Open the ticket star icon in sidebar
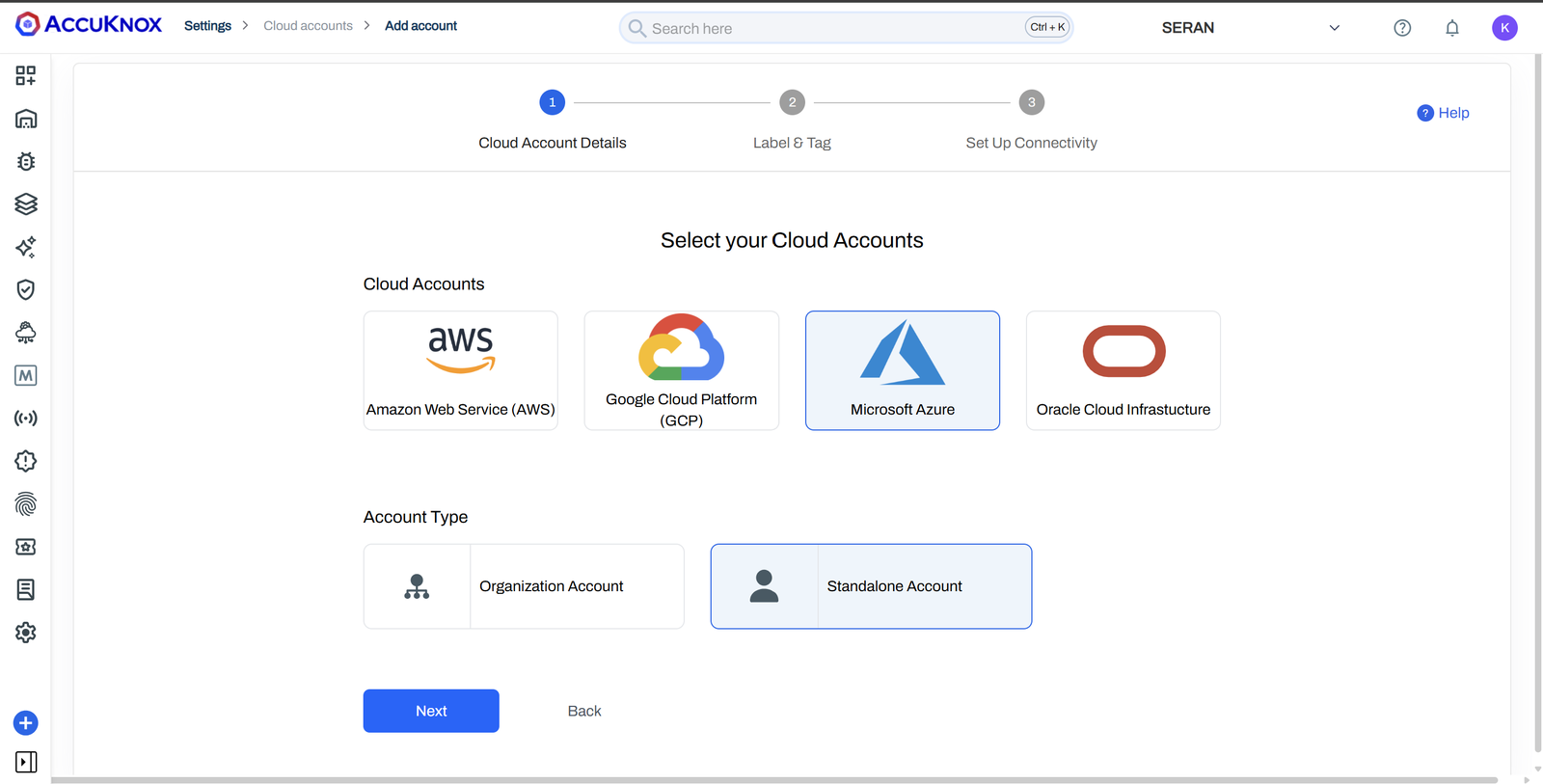 coord(26,547)
